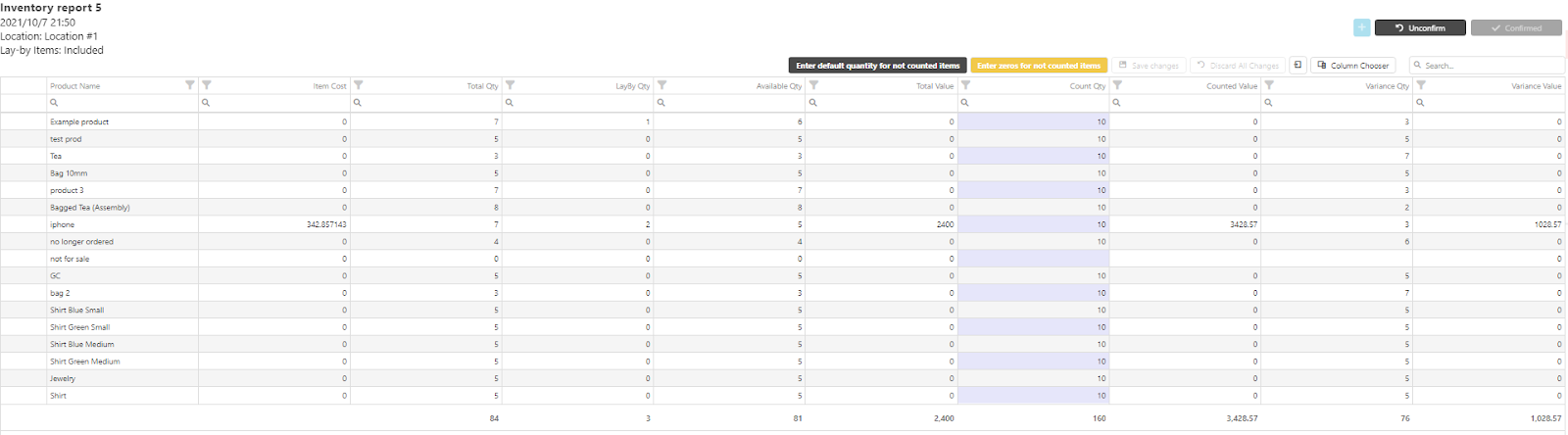Select the Bagged Tea (Assembly) row
Screen dimensions: 1568x435
[90, 208]
